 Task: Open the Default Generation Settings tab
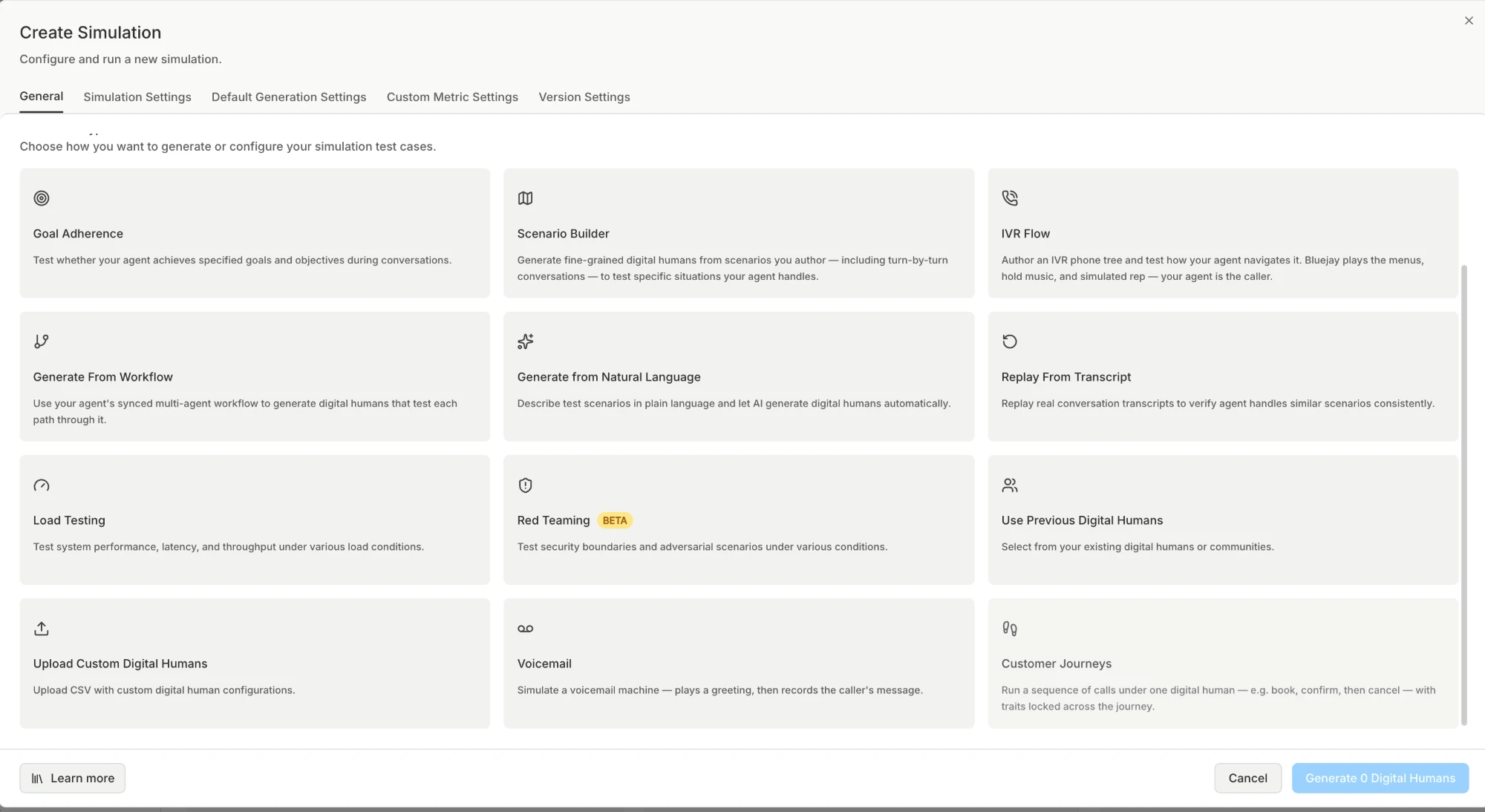click(x=289, y=97)
